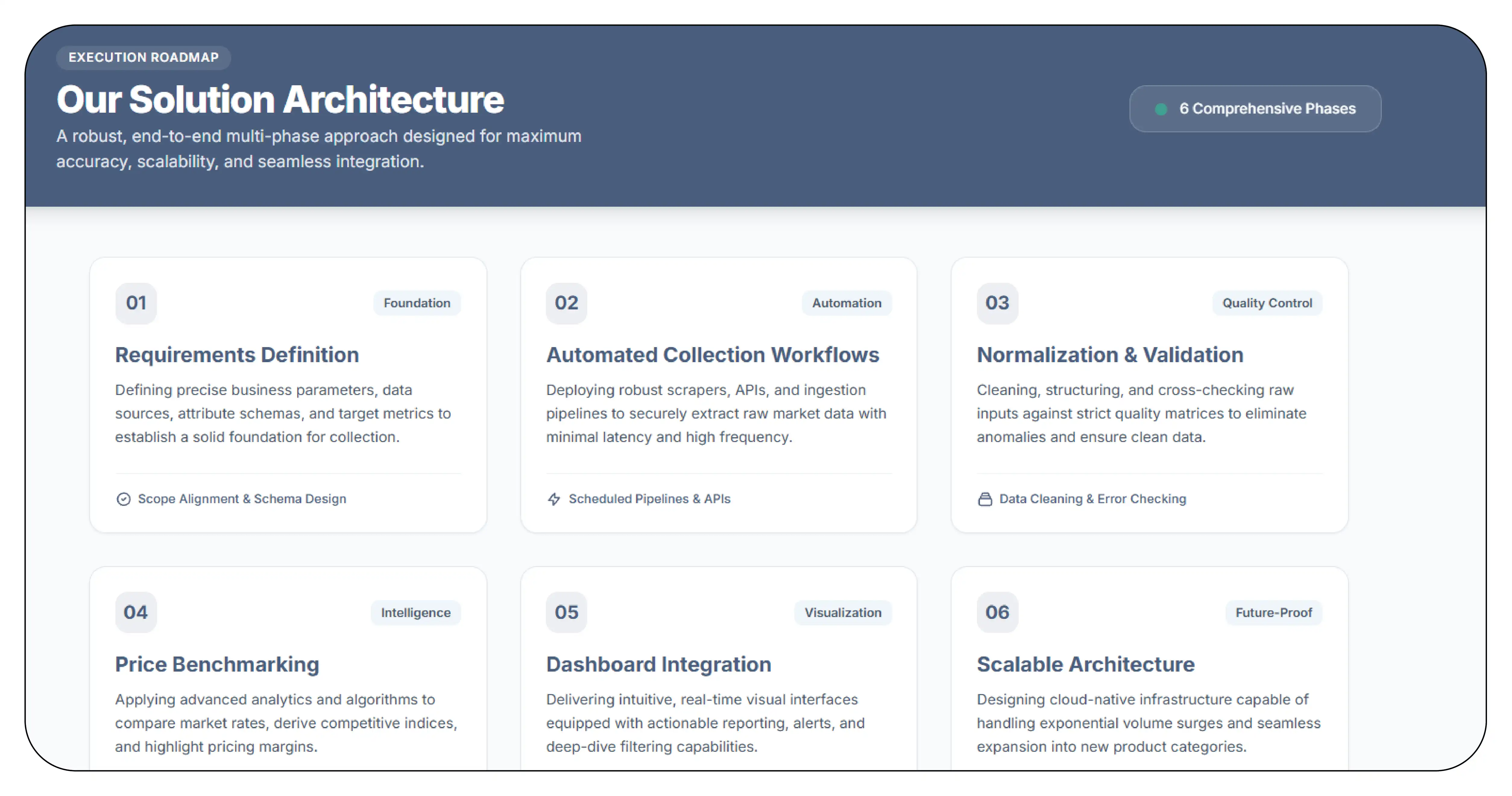Click Scheduled Pipelines & APIs text
The height and width of the screenshot is (796, 1512).
point(649,499)
